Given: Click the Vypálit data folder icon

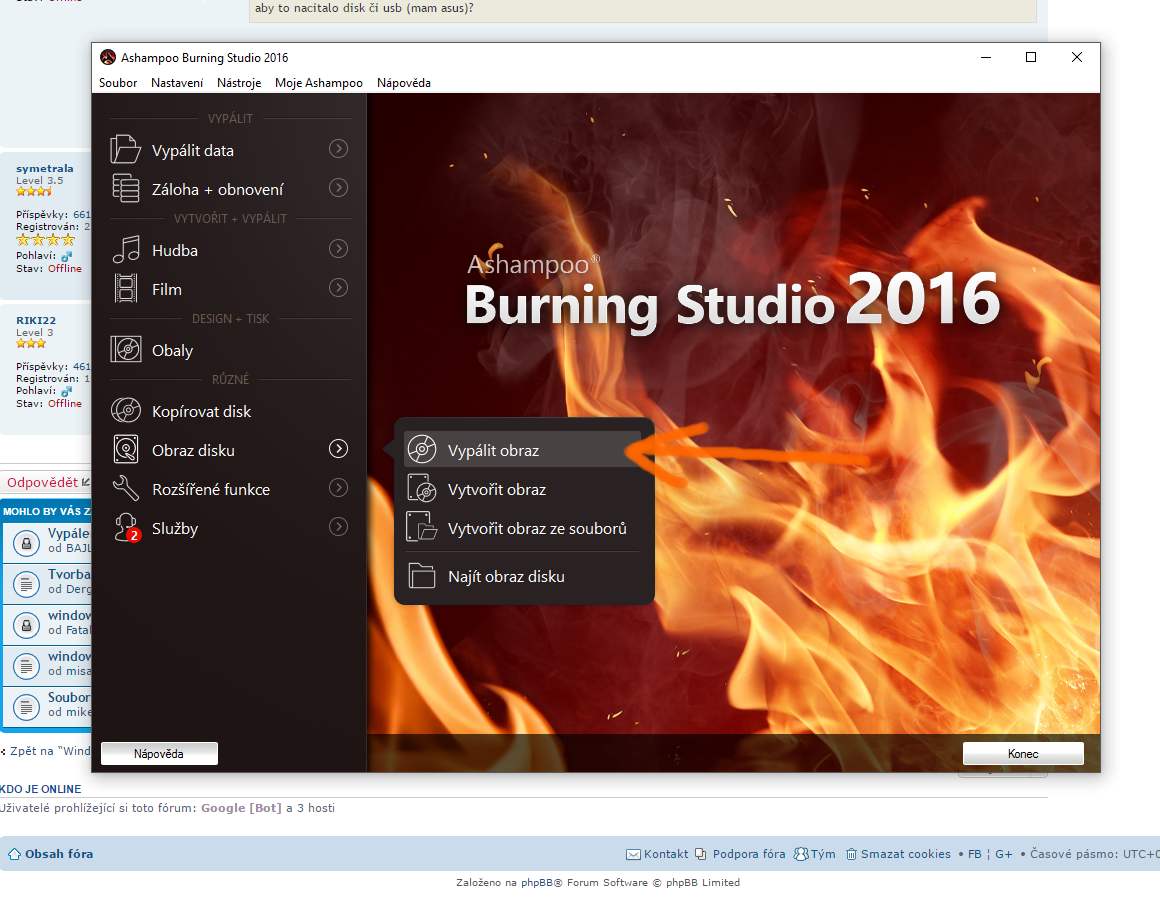Looking at the screenshot, I should pos(125,149).
